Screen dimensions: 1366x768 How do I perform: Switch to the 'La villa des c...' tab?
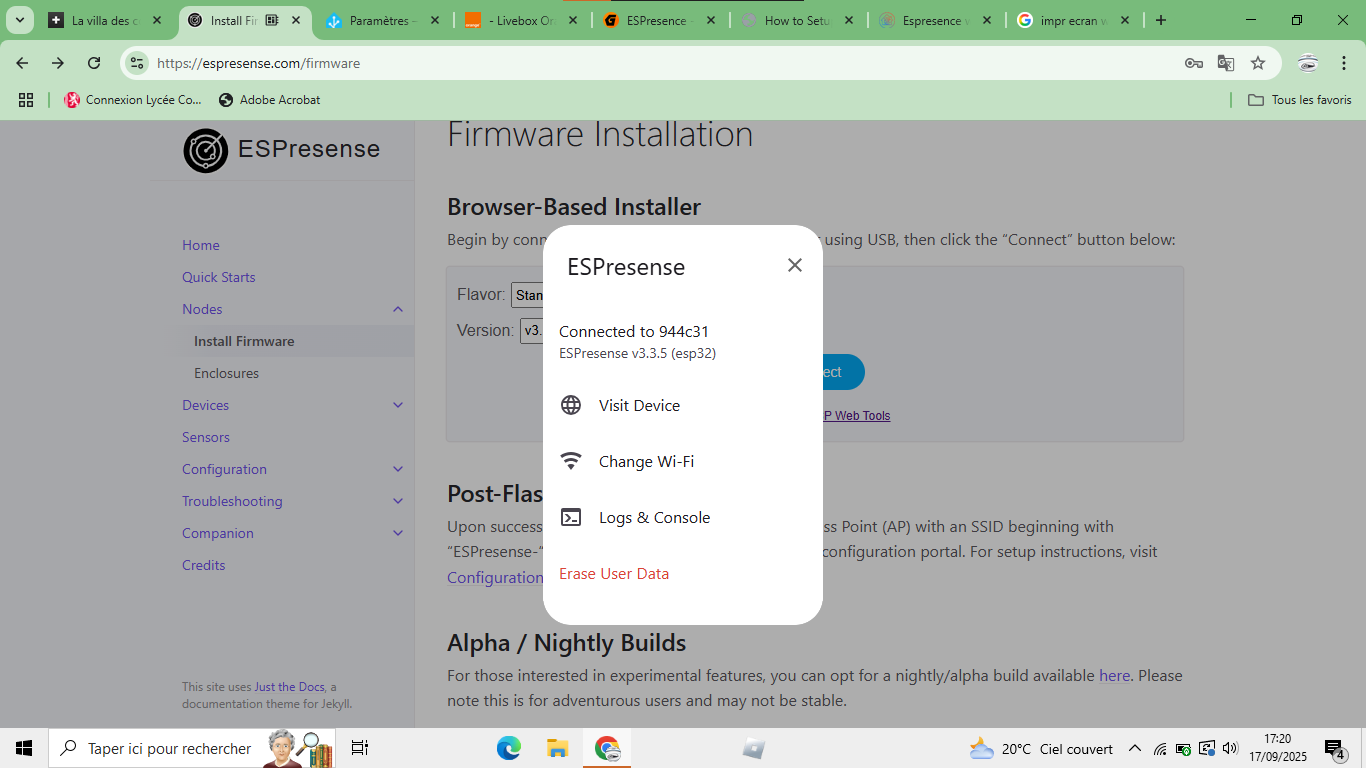tap(105, 20)
